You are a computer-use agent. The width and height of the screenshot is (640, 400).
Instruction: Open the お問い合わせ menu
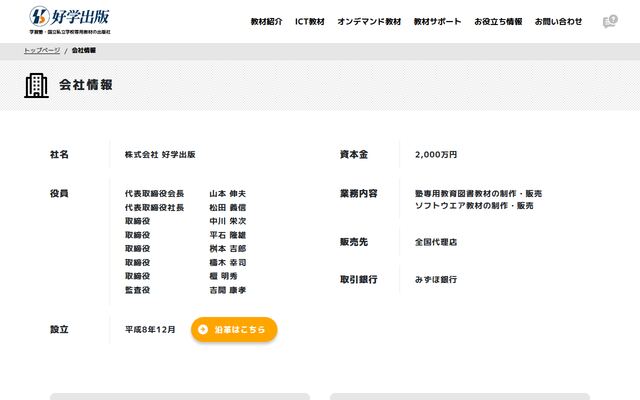(x=558, y=22)
